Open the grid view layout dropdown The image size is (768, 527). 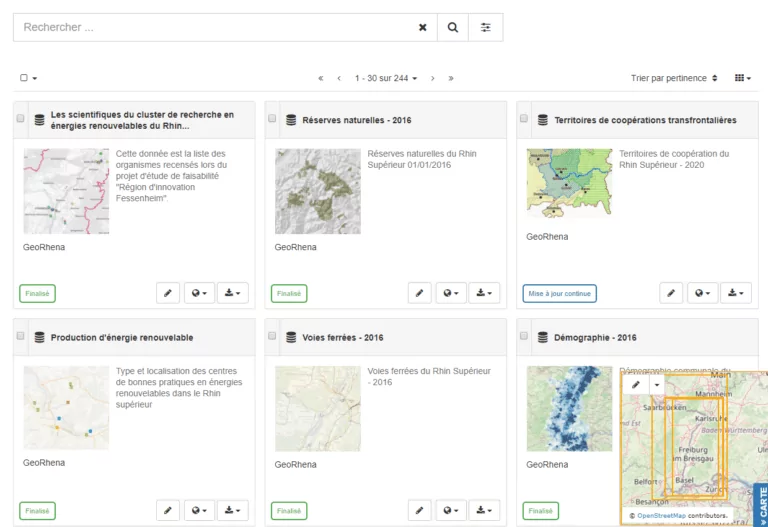pyautogui.click(x=743, y=78)
